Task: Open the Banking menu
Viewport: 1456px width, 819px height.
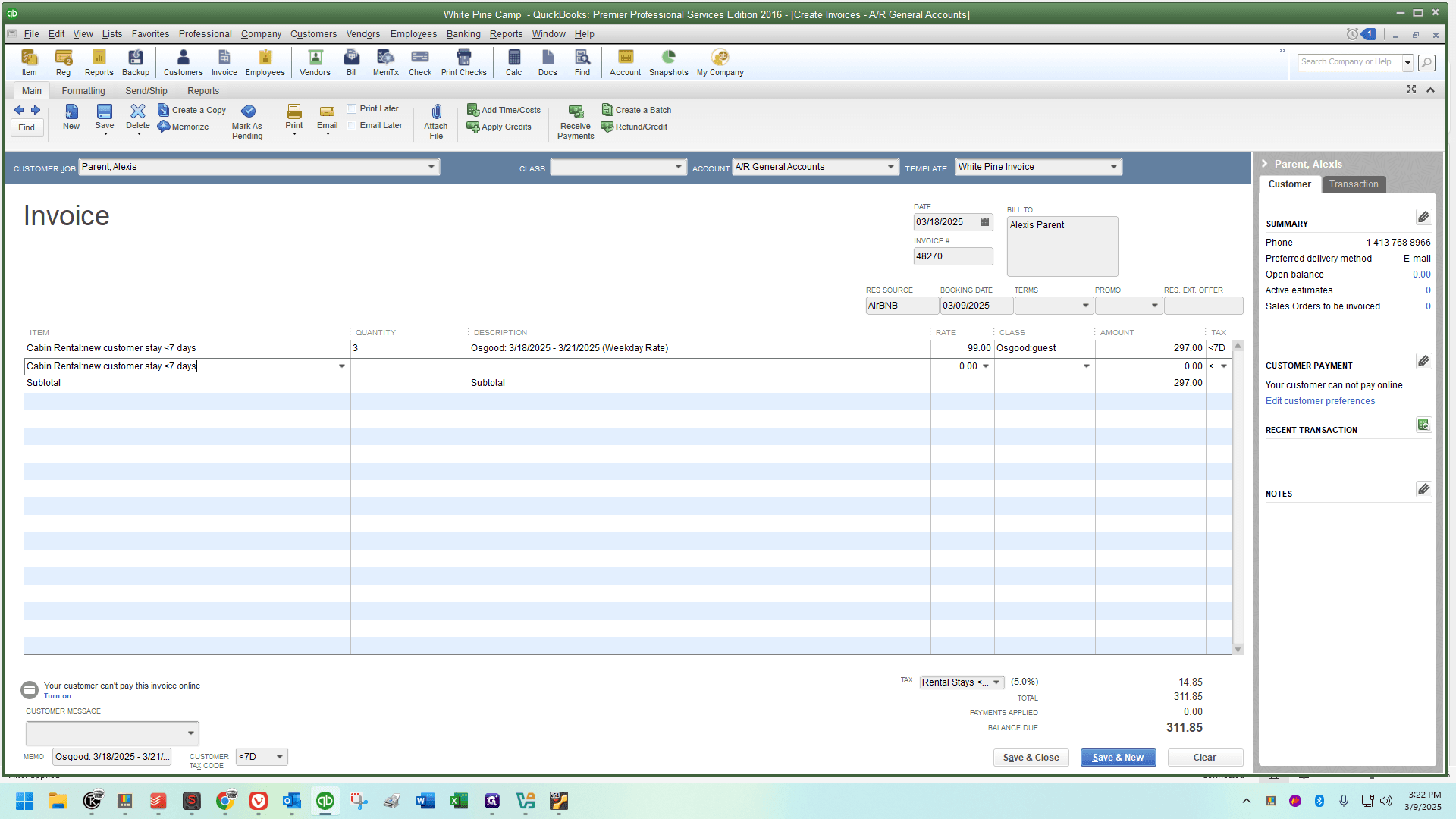Action: pos(463,34)
